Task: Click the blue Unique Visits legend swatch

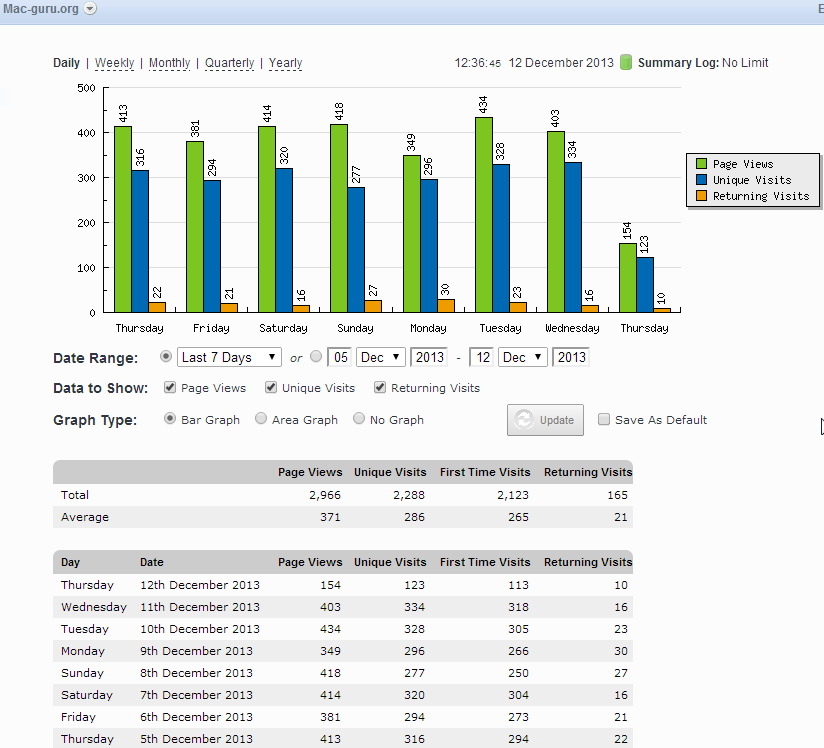Action: pyautogui.click(x=701, y=180)
